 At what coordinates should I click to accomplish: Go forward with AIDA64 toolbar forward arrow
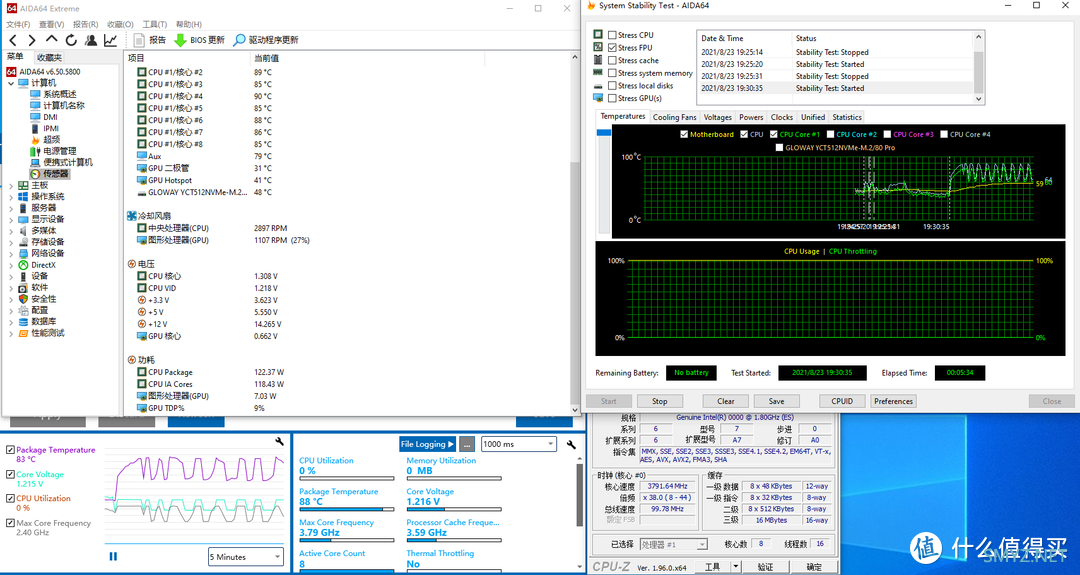coord(32,41)
